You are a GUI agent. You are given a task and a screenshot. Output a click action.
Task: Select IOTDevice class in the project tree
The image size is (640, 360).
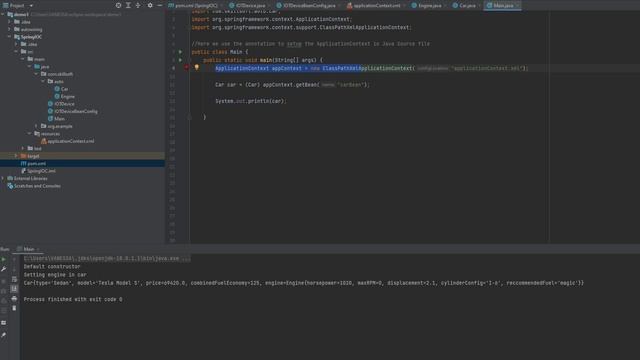click(61, 104)
